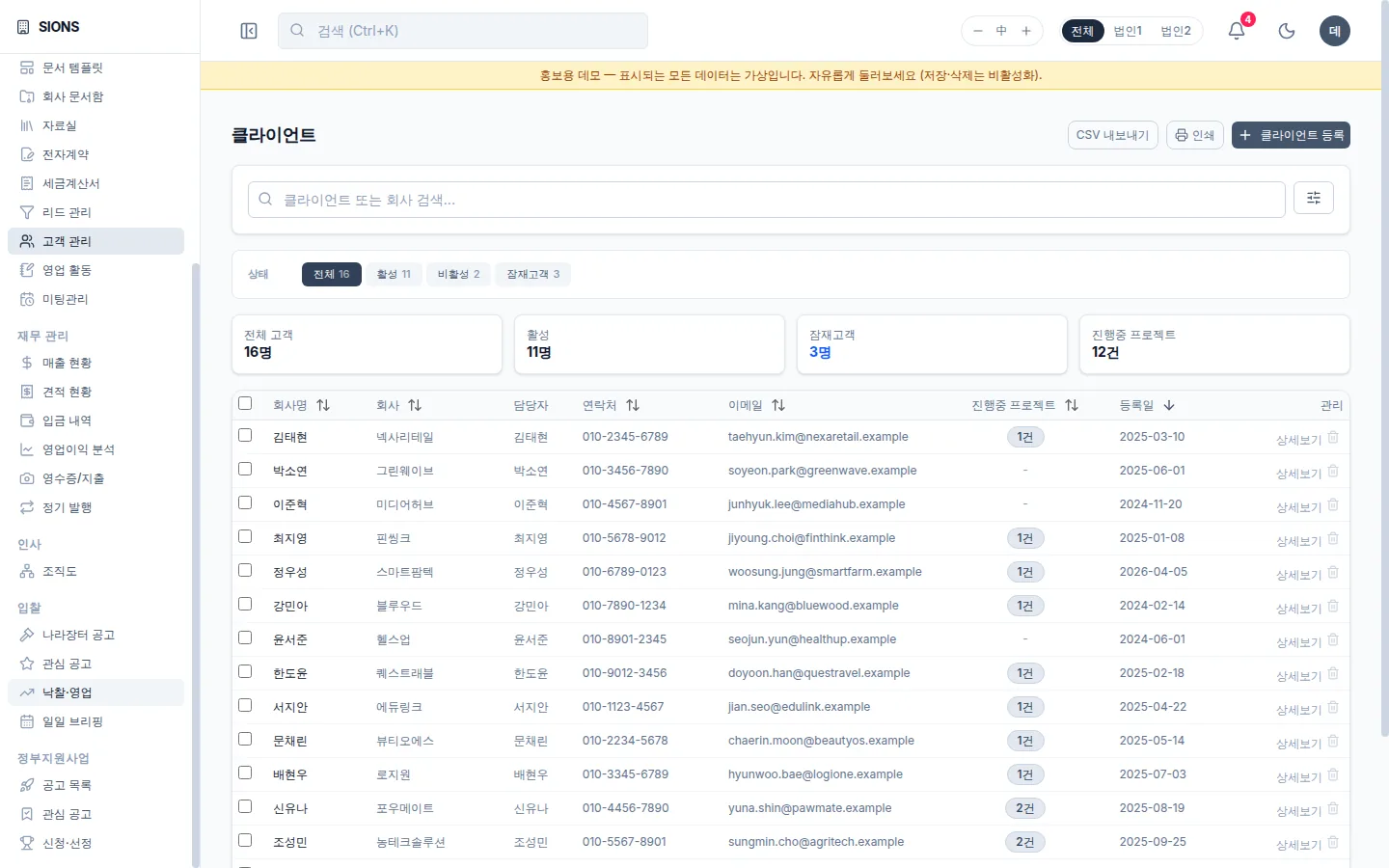Viewport: 1389px width, 868px height.
Task: Sort by 연락처 column
Action: point(611,405)
